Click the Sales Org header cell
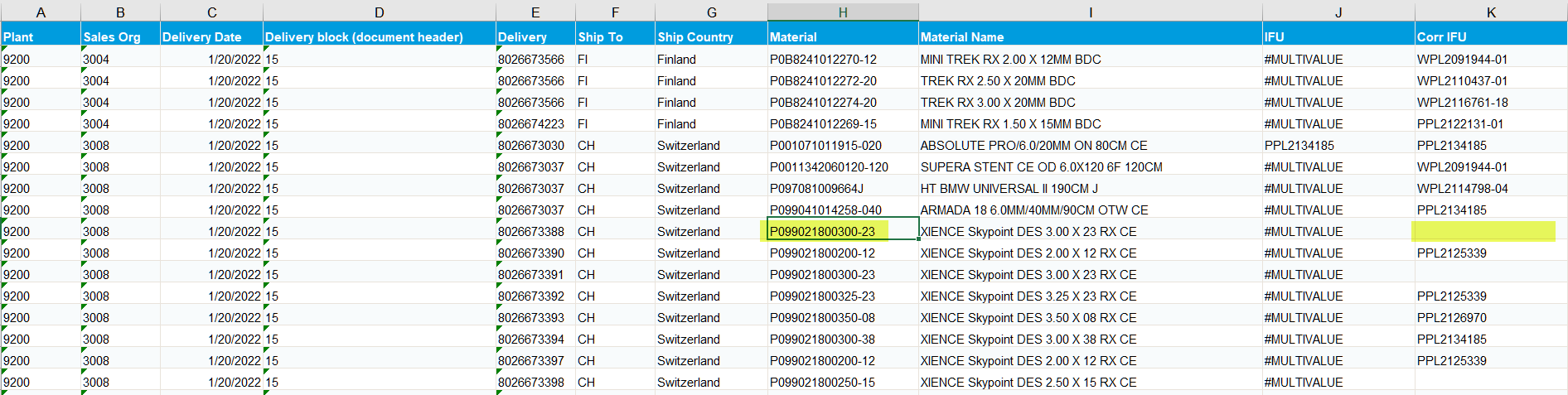This screenshot has height=395, width=1568. click(120, 36)
